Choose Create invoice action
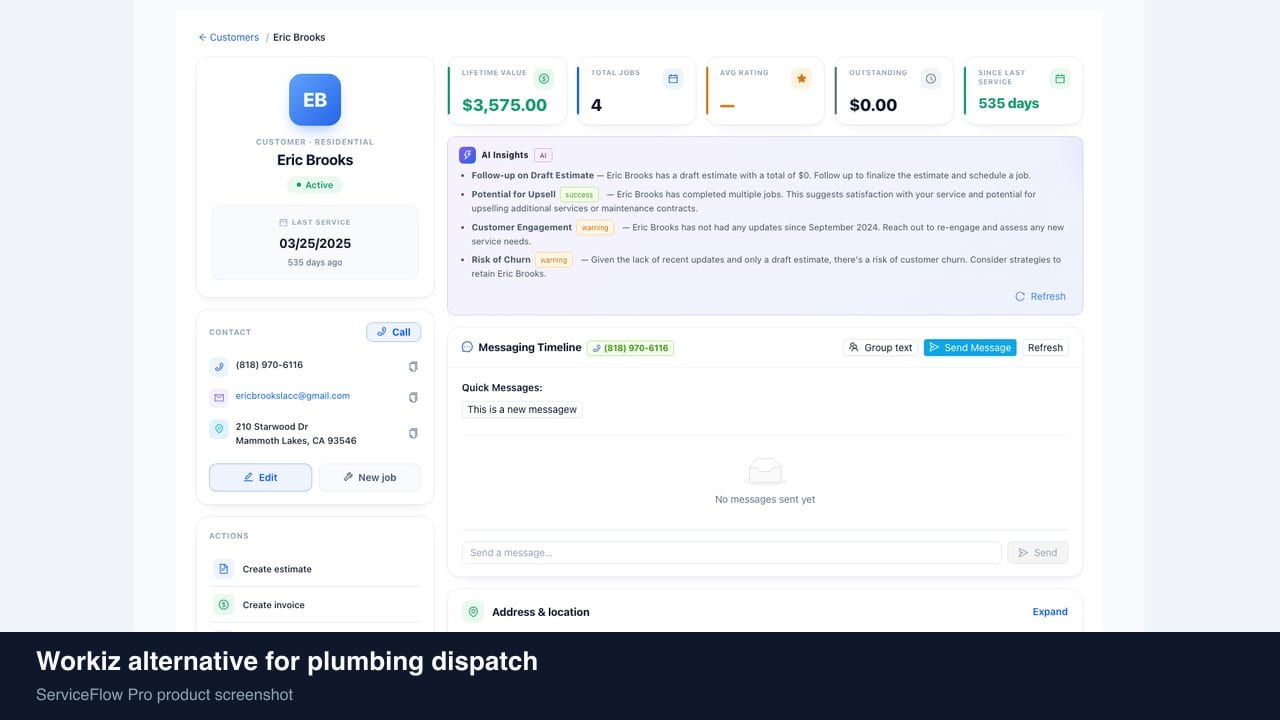1280x720 pixels. point(315,605)
